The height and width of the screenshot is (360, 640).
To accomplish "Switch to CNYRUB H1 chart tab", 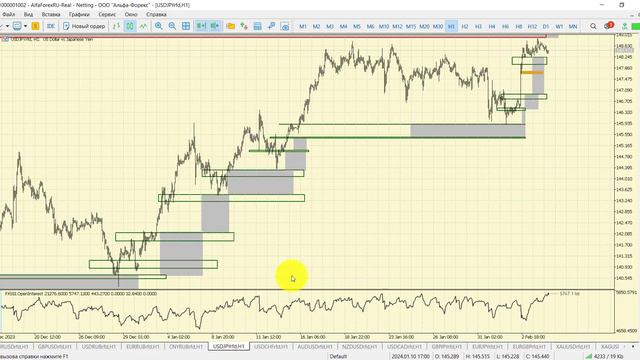I will pyautogui.click(x=186, y=347).
